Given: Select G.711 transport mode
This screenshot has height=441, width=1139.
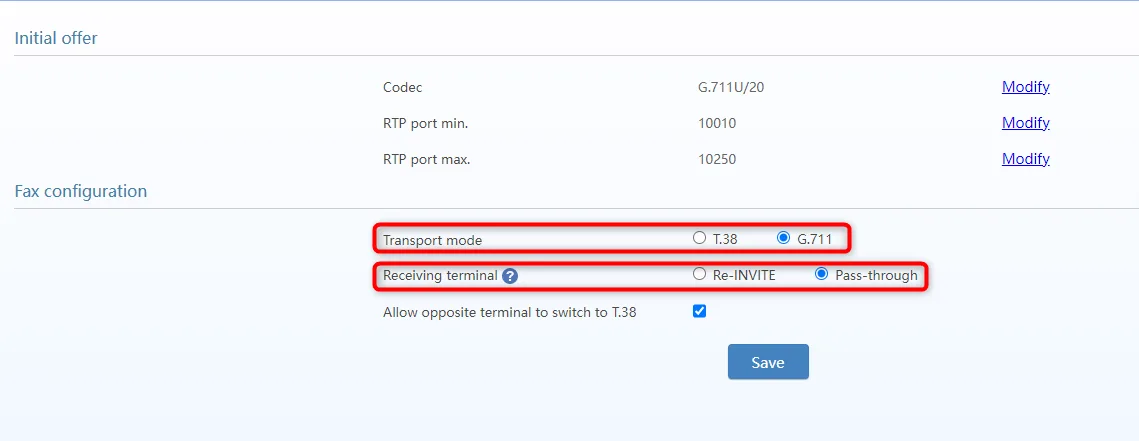Looking at the screenshot, I should [x=783, y=238].
